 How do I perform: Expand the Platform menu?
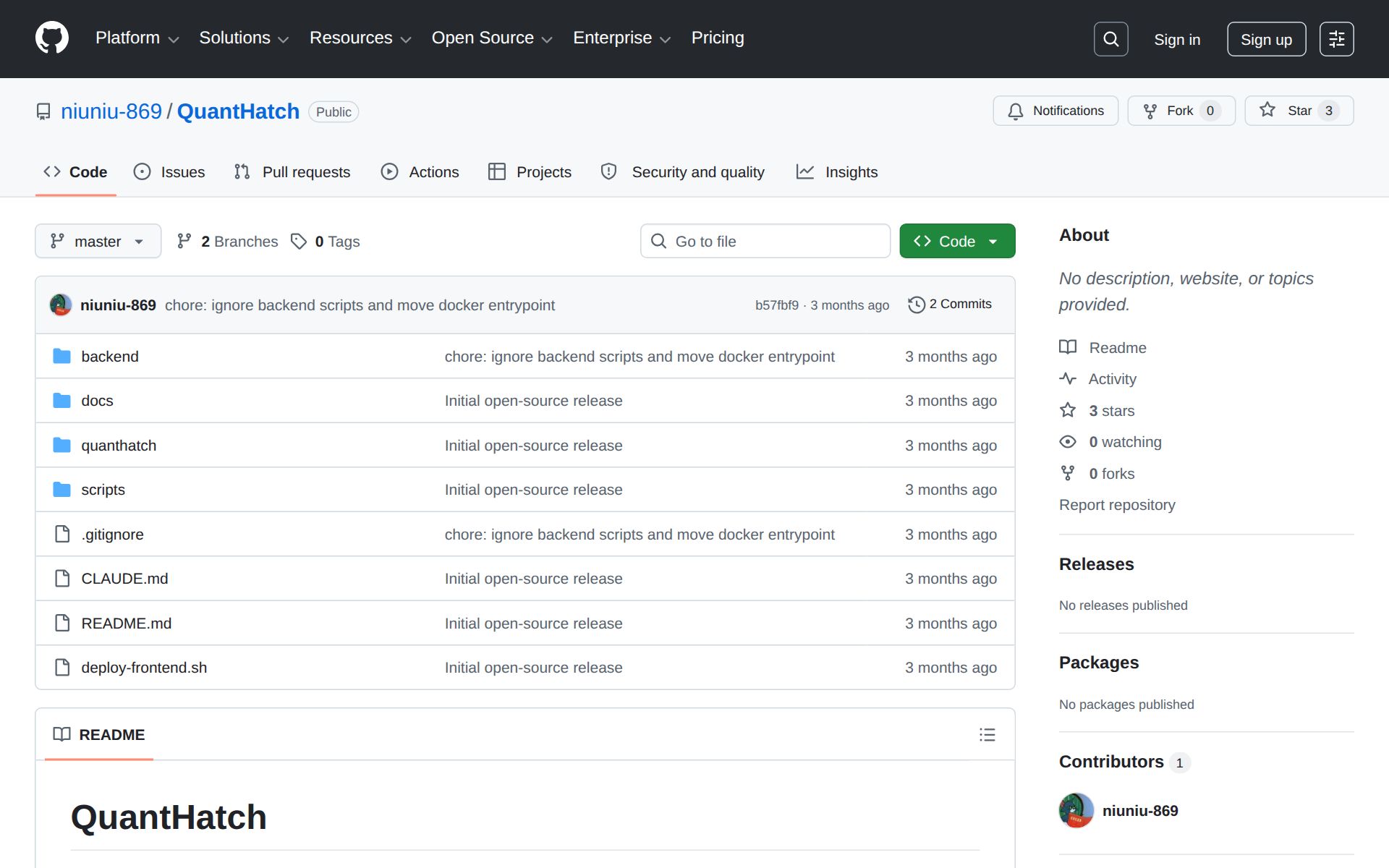(137, 38)
